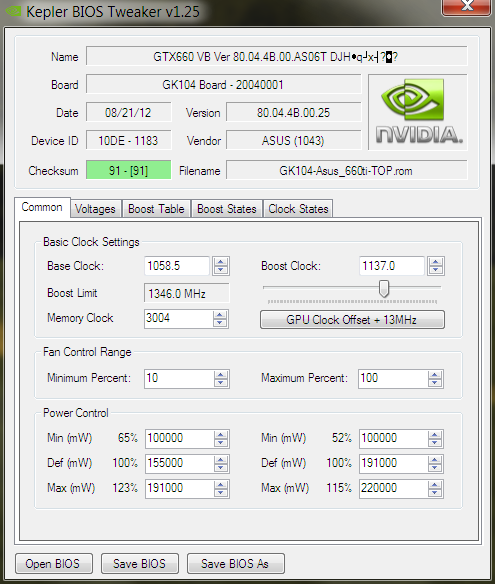Click the Board GK104 Board - 20040001 field

[x=223, y=85]
